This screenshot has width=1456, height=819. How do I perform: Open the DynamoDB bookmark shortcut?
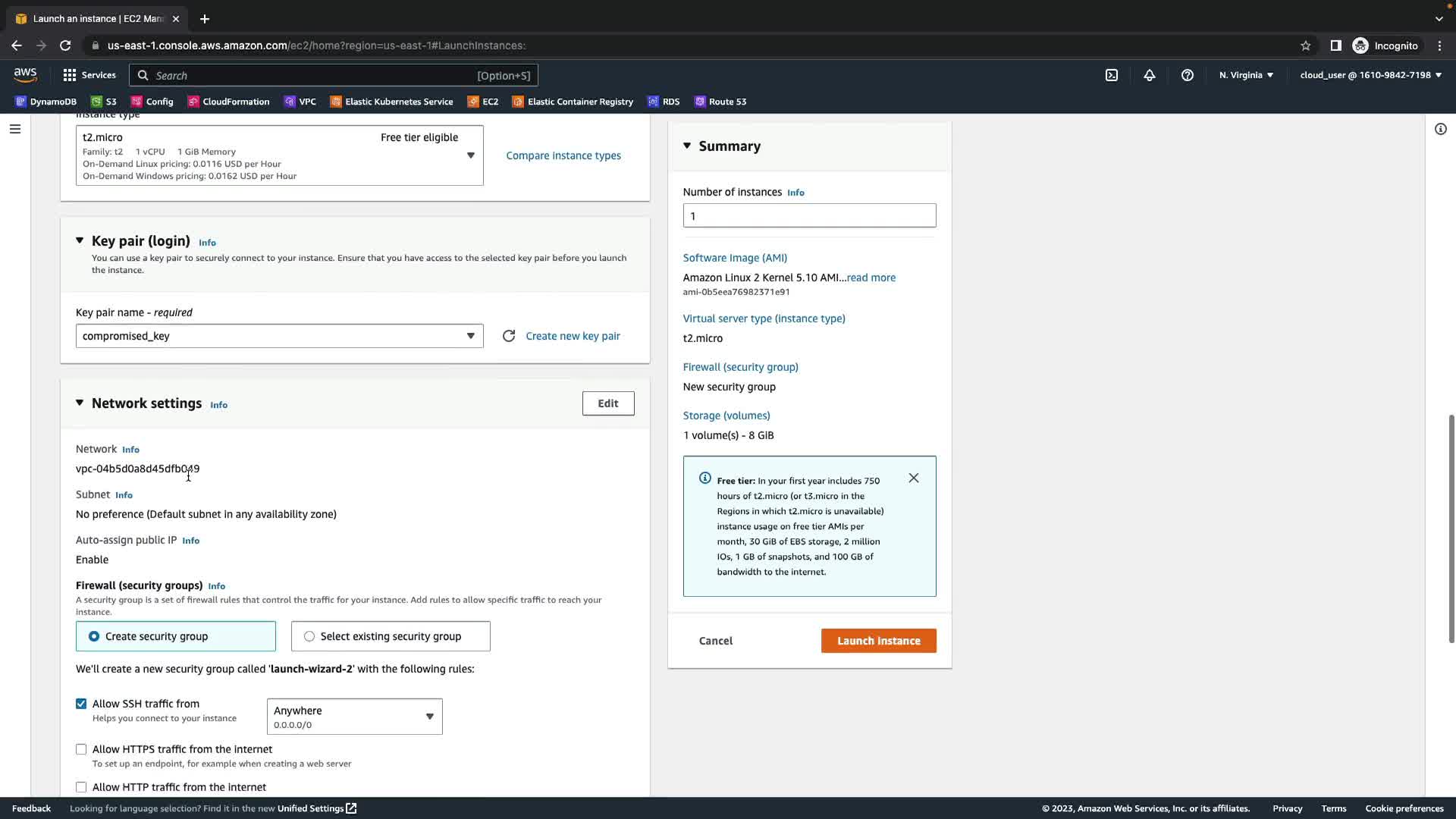click(45, 102)
